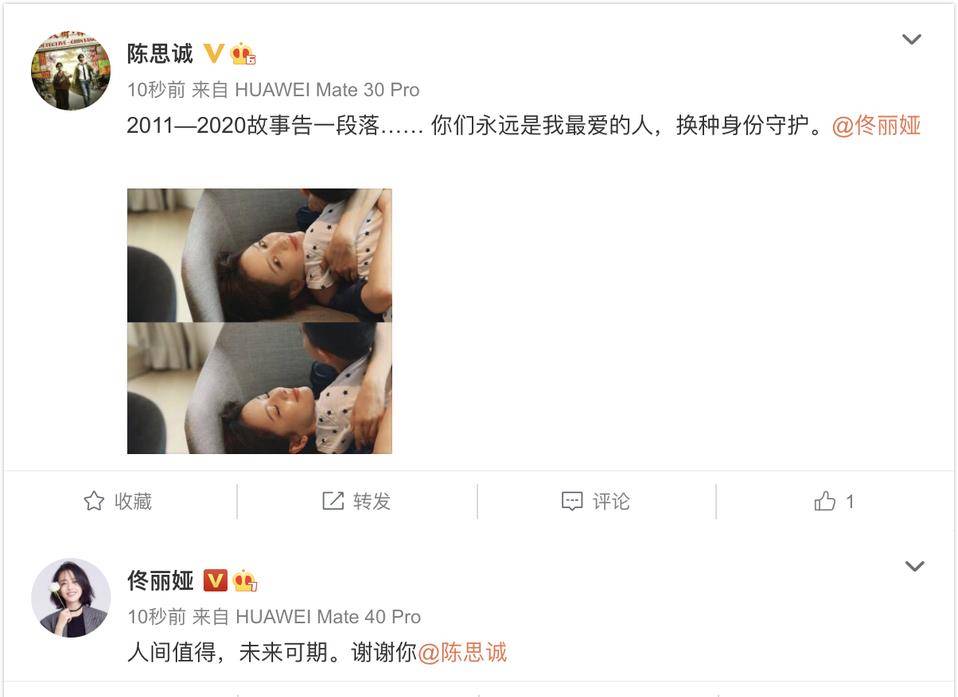
Task: Expand the options chevron on 陈思诚's post
Action: [x=912, y=40]
